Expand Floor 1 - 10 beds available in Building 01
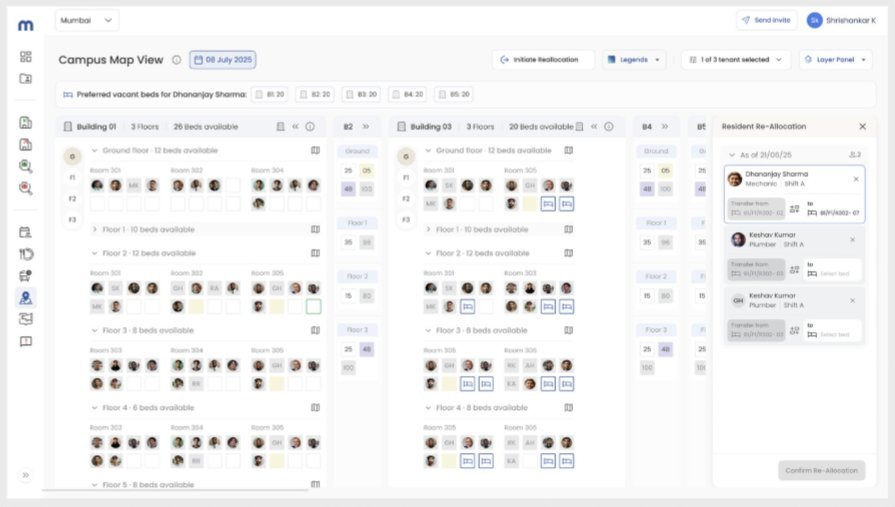 [x=148, y=230]
